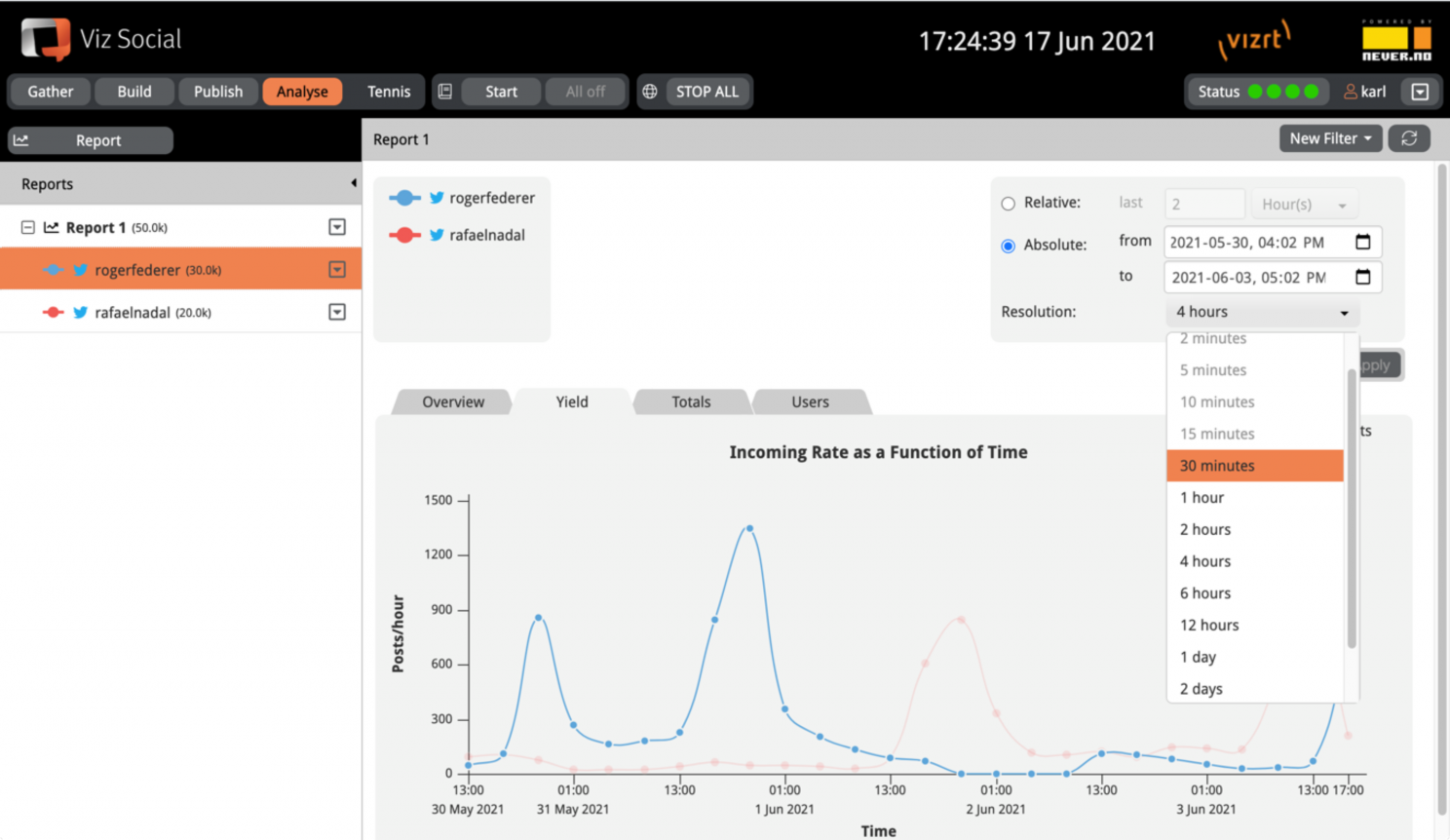Choose 2 hours resolution option

click(x=1255, y=530)
